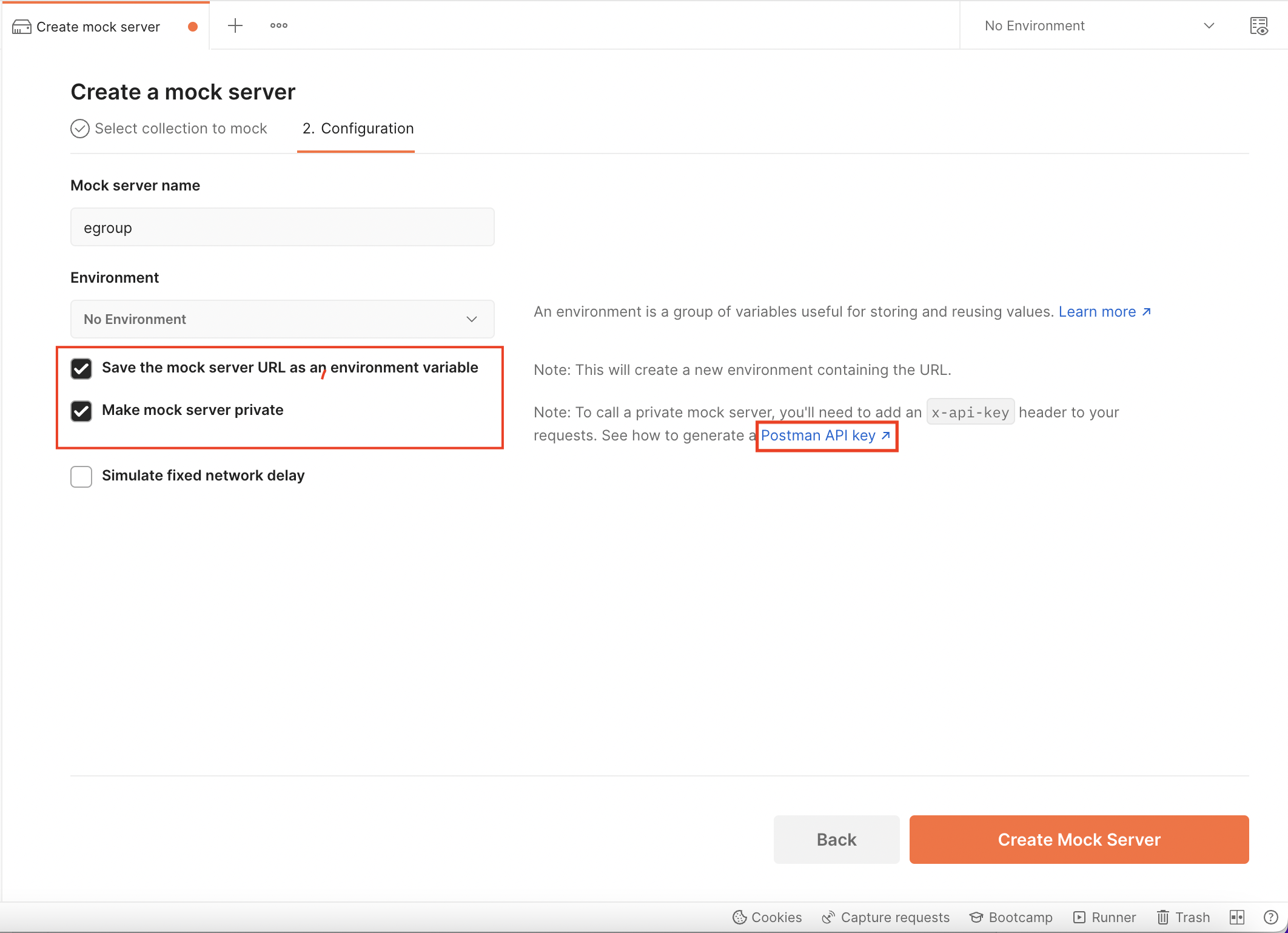Screen dimensions: 1288x933
Task: Click the mock server name field showing egroup
Action: pyautogui.click(x=282, y=227)
